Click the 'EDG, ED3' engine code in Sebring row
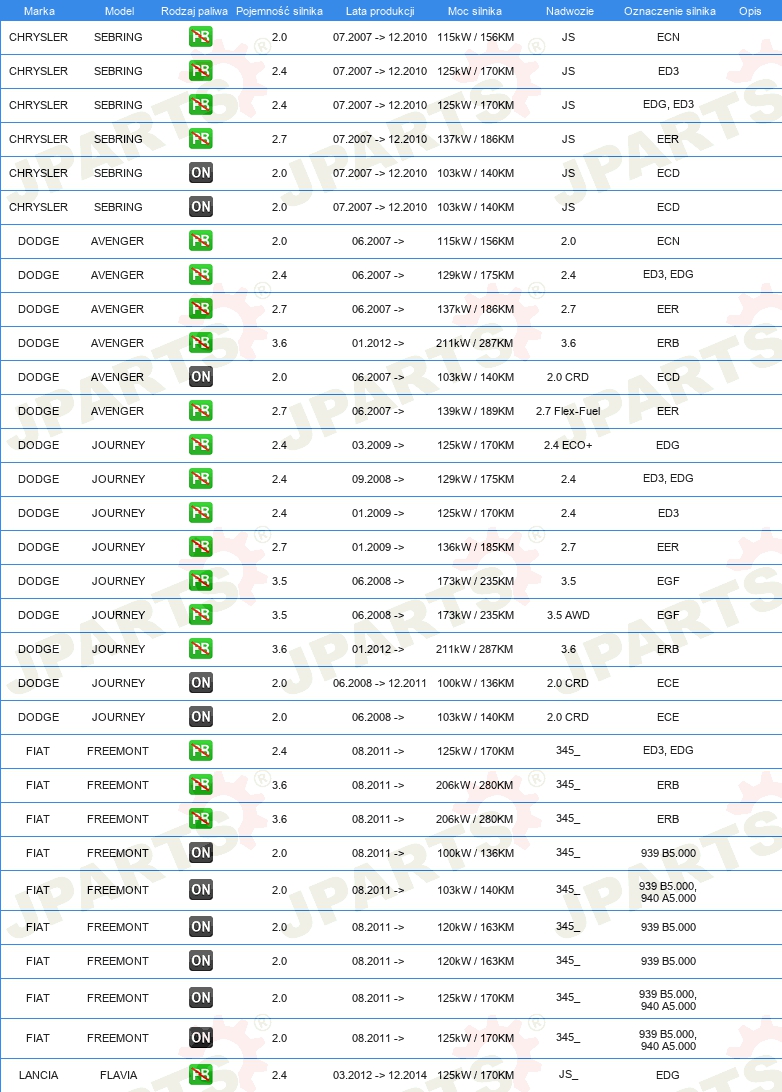The height and width of the screenshot is (1092, 782). (668, 104)
